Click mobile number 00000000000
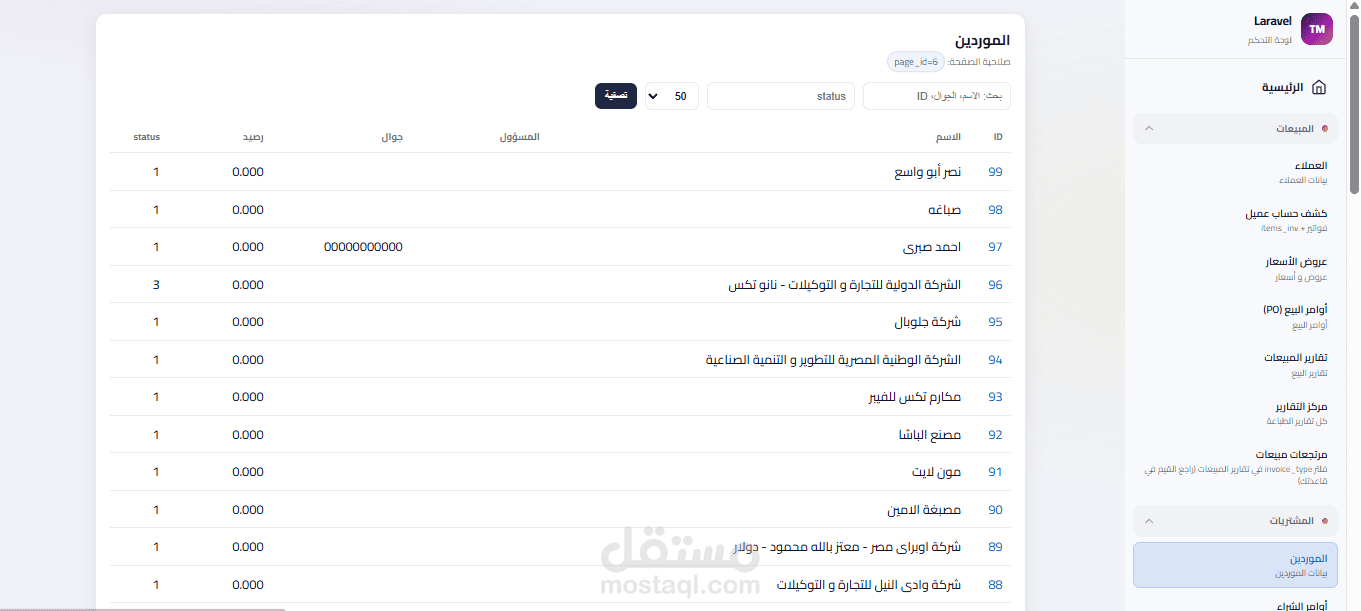 pos(363,247)
